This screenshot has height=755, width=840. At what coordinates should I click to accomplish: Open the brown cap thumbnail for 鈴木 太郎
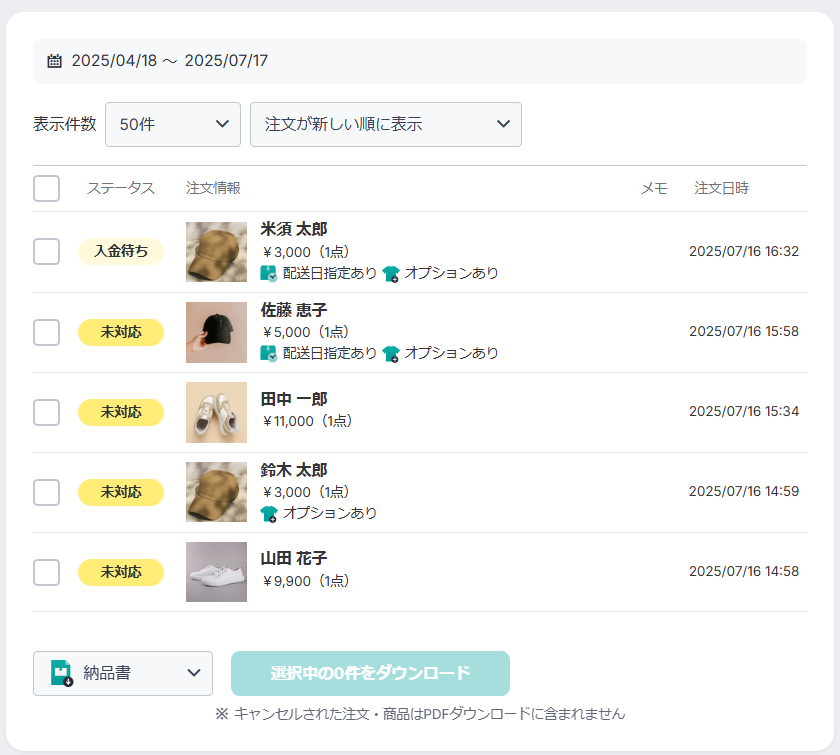tap(216, 492)
